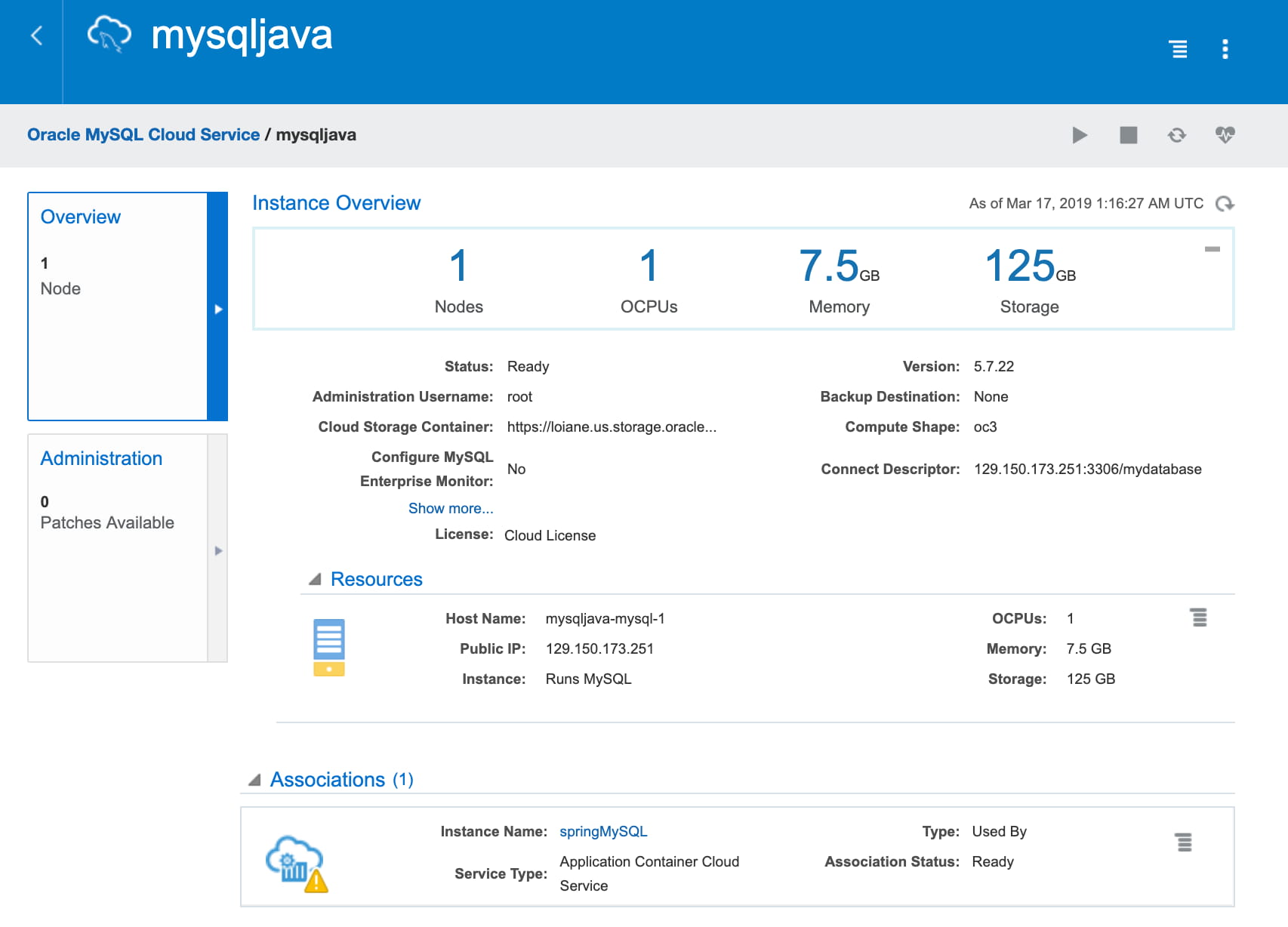
Task: Open the header hamburger menu icon
Action: [1179, 49]
